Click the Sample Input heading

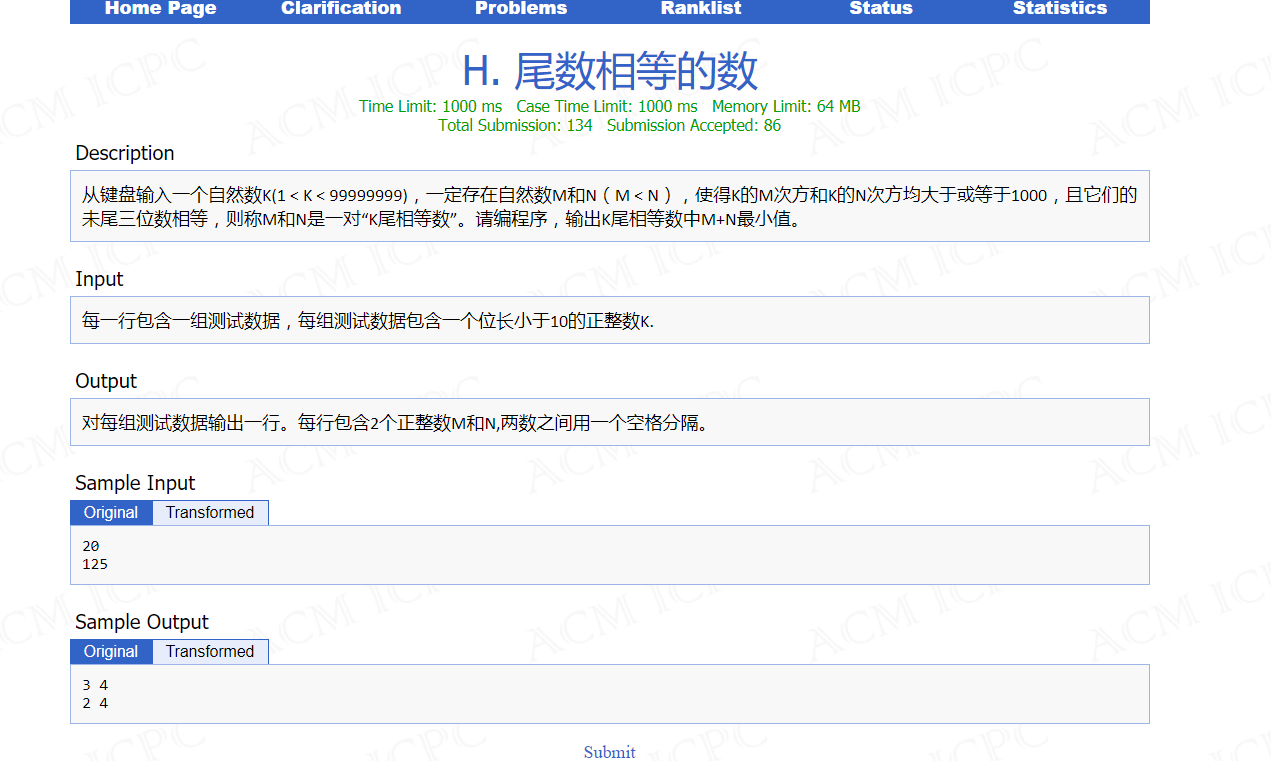pyautogui.click(x=135, y=483)
